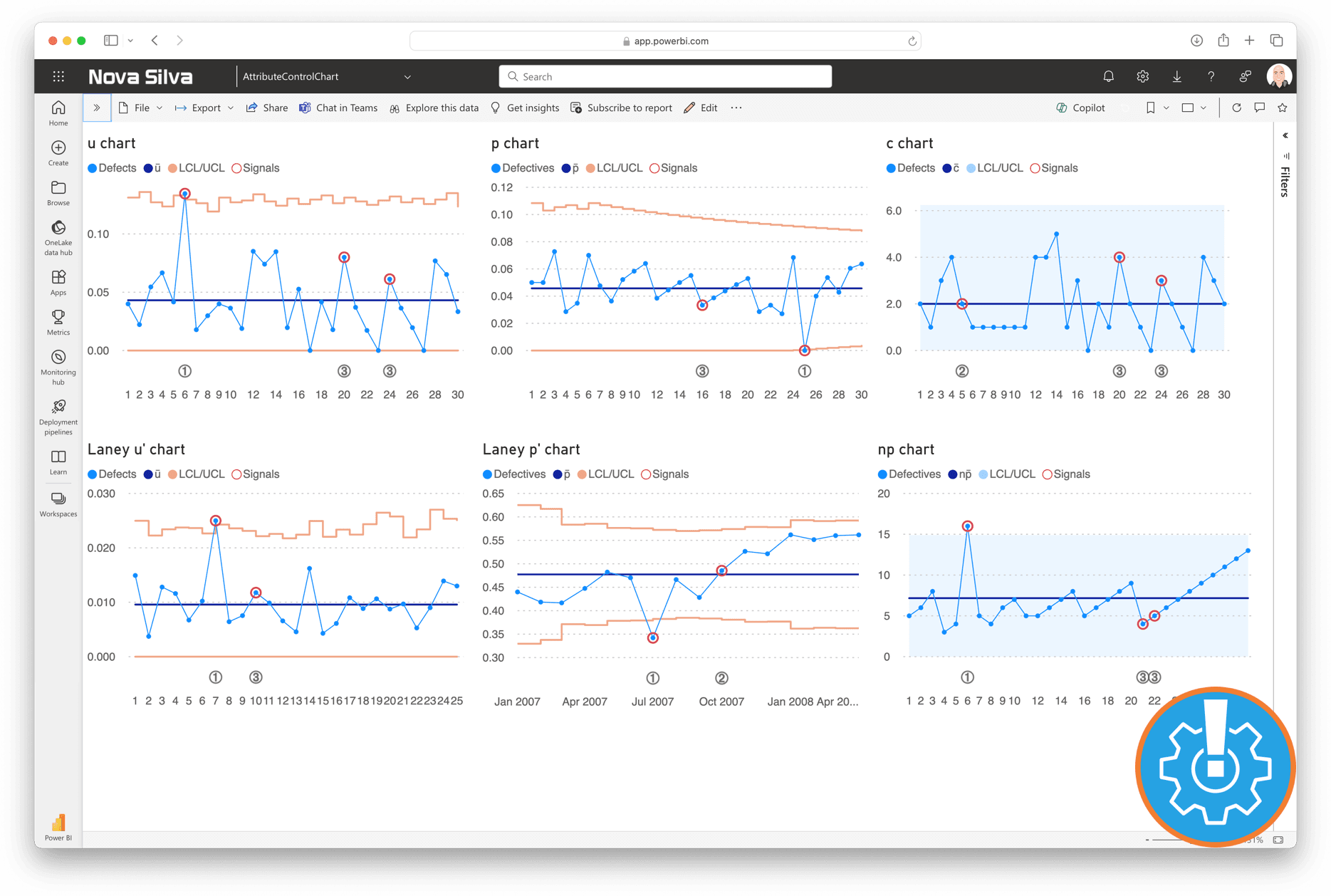The image size is (1331, 896).
Task: Show Safari downloads
Action: [x=1196, y=41]
